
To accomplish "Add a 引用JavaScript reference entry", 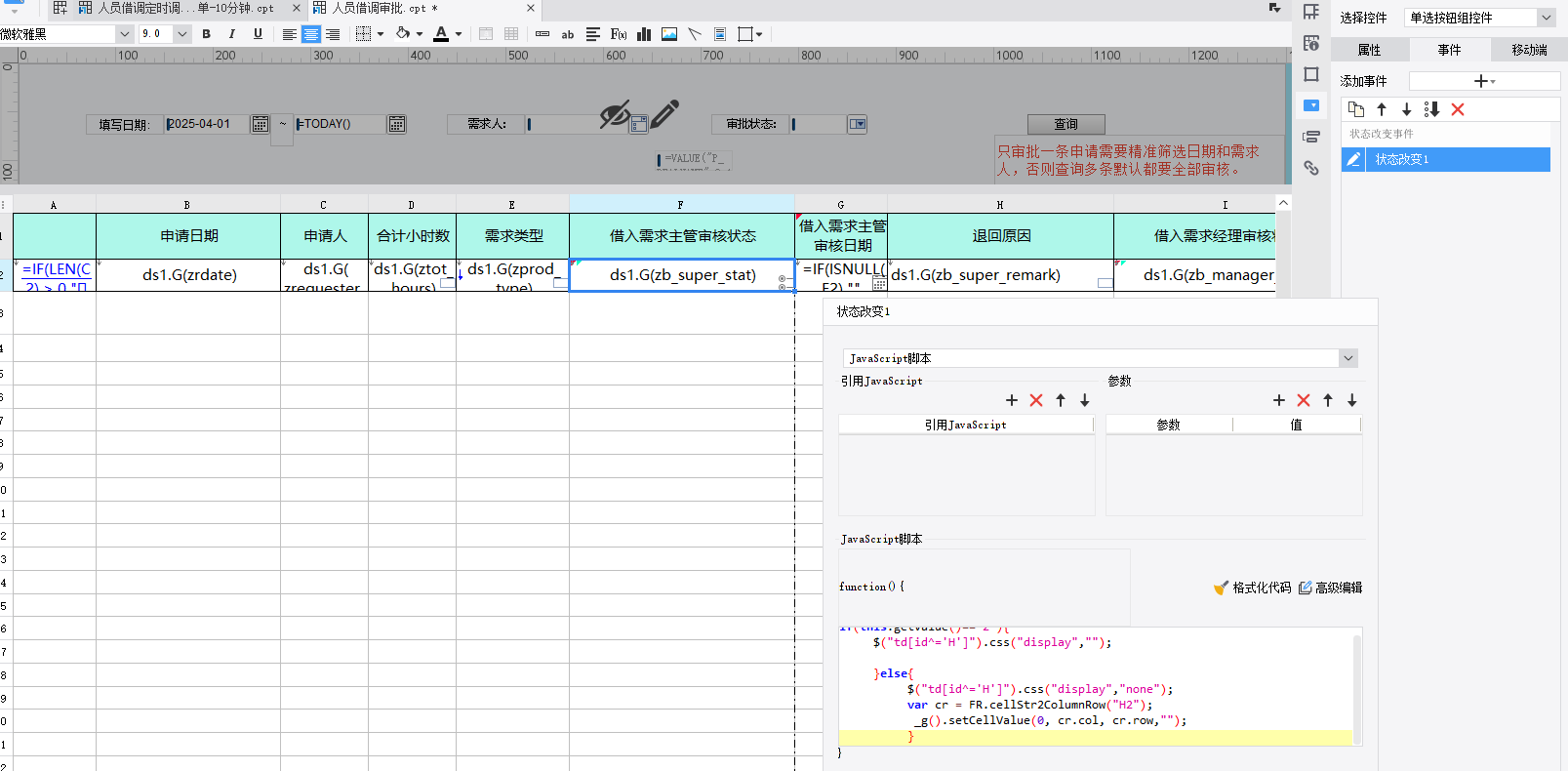I will pyautogui.click(x=1012, y=400).
